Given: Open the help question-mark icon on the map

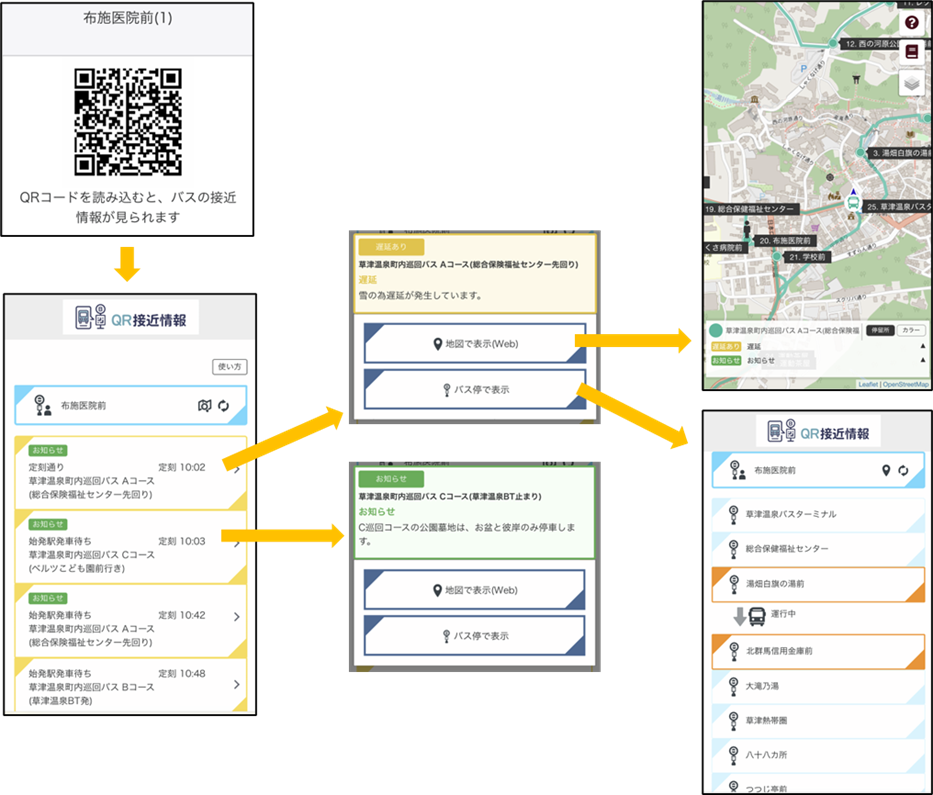Looking at the screenshot, I should (911, 23).
